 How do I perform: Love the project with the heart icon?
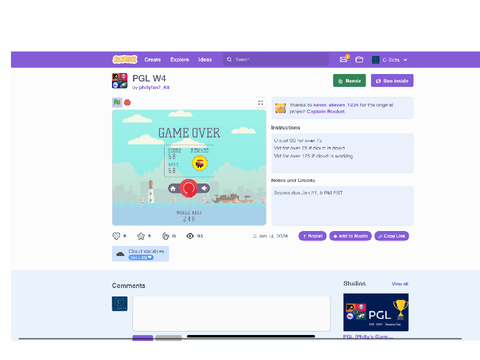coord(116,236)
